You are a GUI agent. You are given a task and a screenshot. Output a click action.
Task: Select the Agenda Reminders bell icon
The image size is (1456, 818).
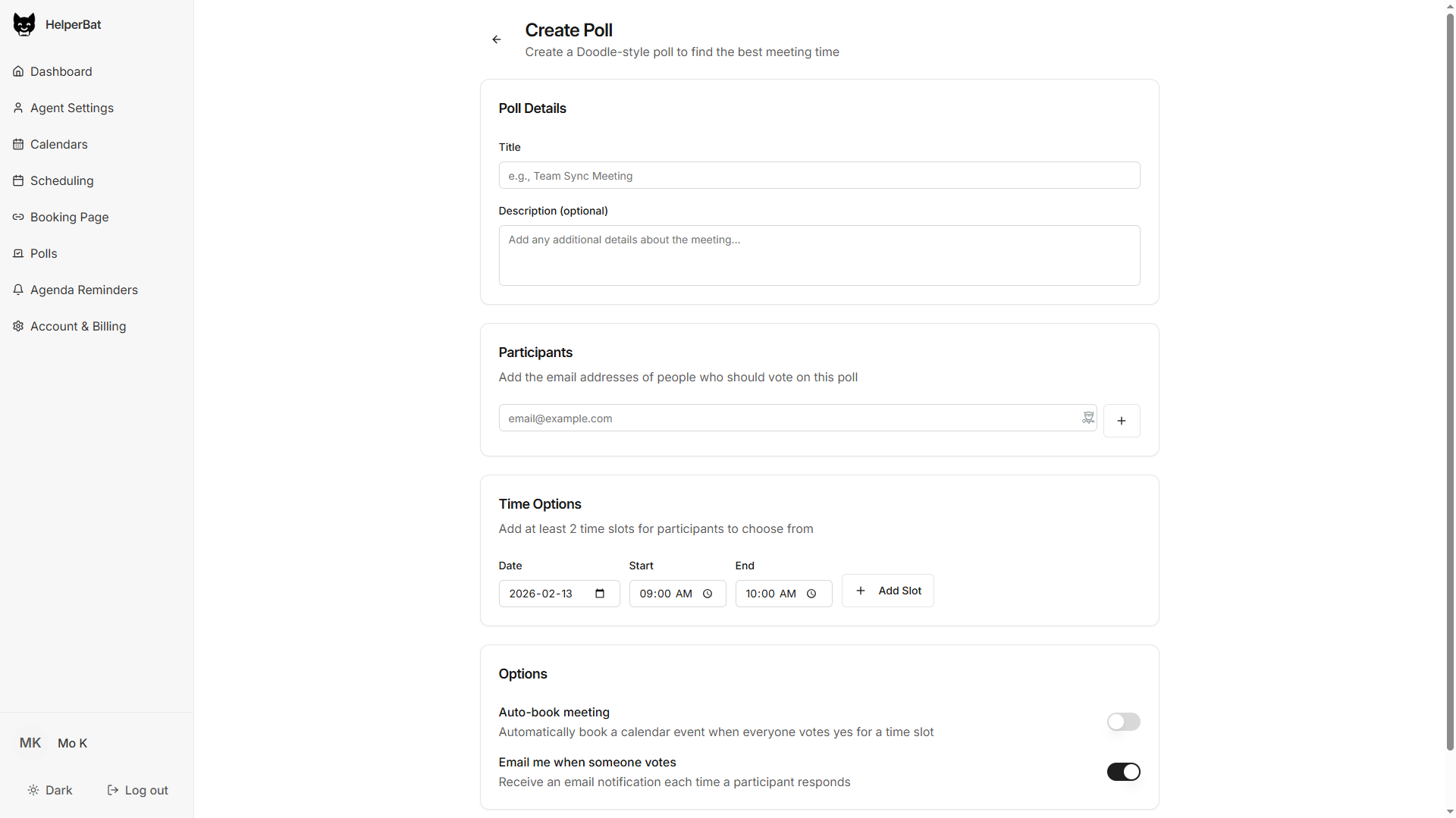point(18,290)
